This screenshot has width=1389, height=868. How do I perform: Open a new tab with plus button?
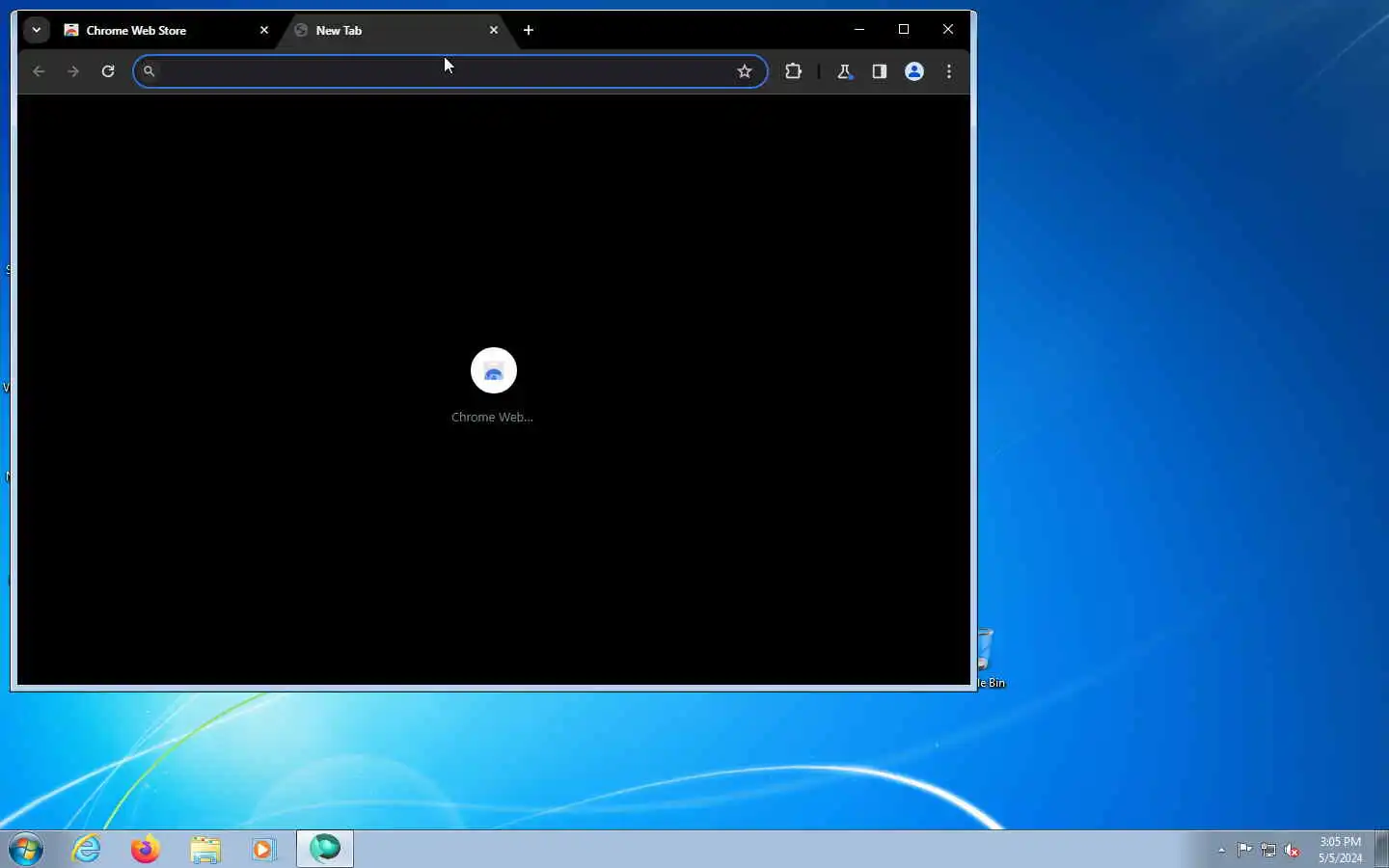point(529,30)
